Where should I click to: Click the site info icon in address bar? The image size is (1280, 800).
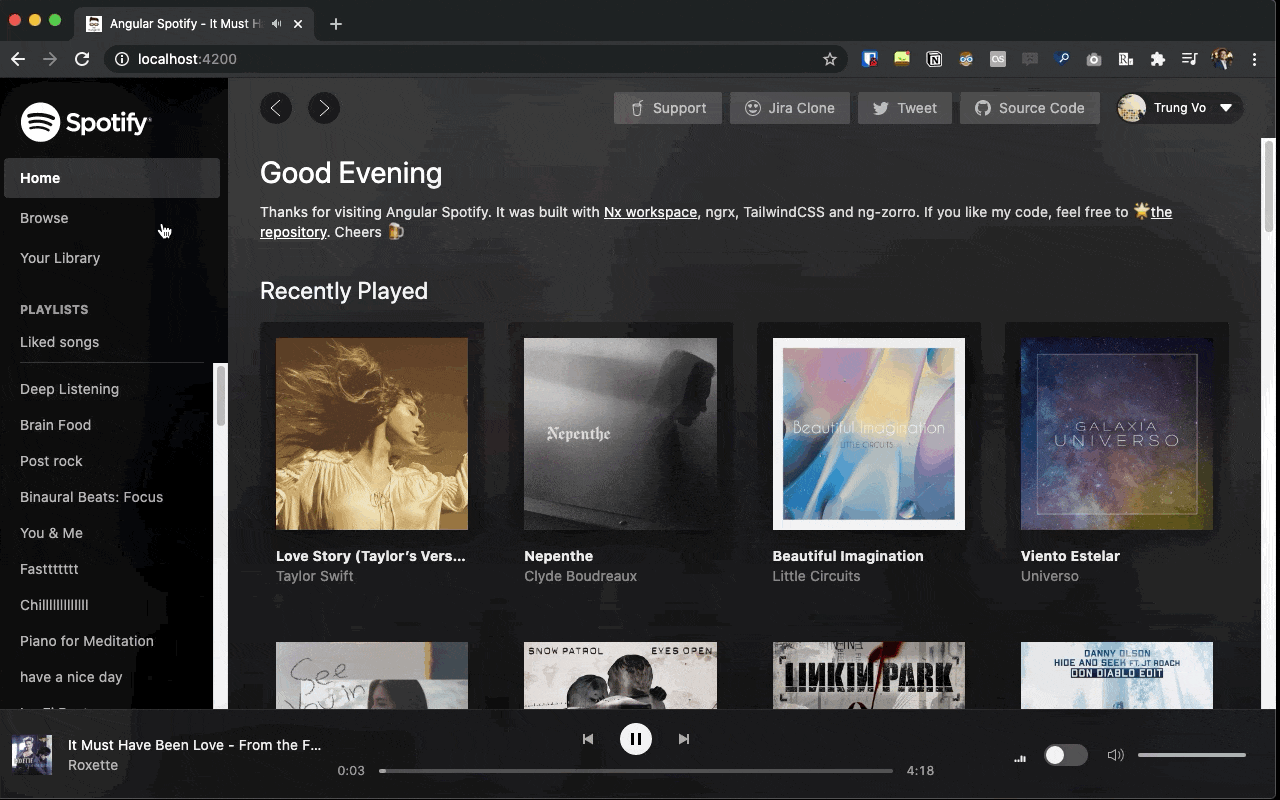pyautogui.click(x=122, y=59)
